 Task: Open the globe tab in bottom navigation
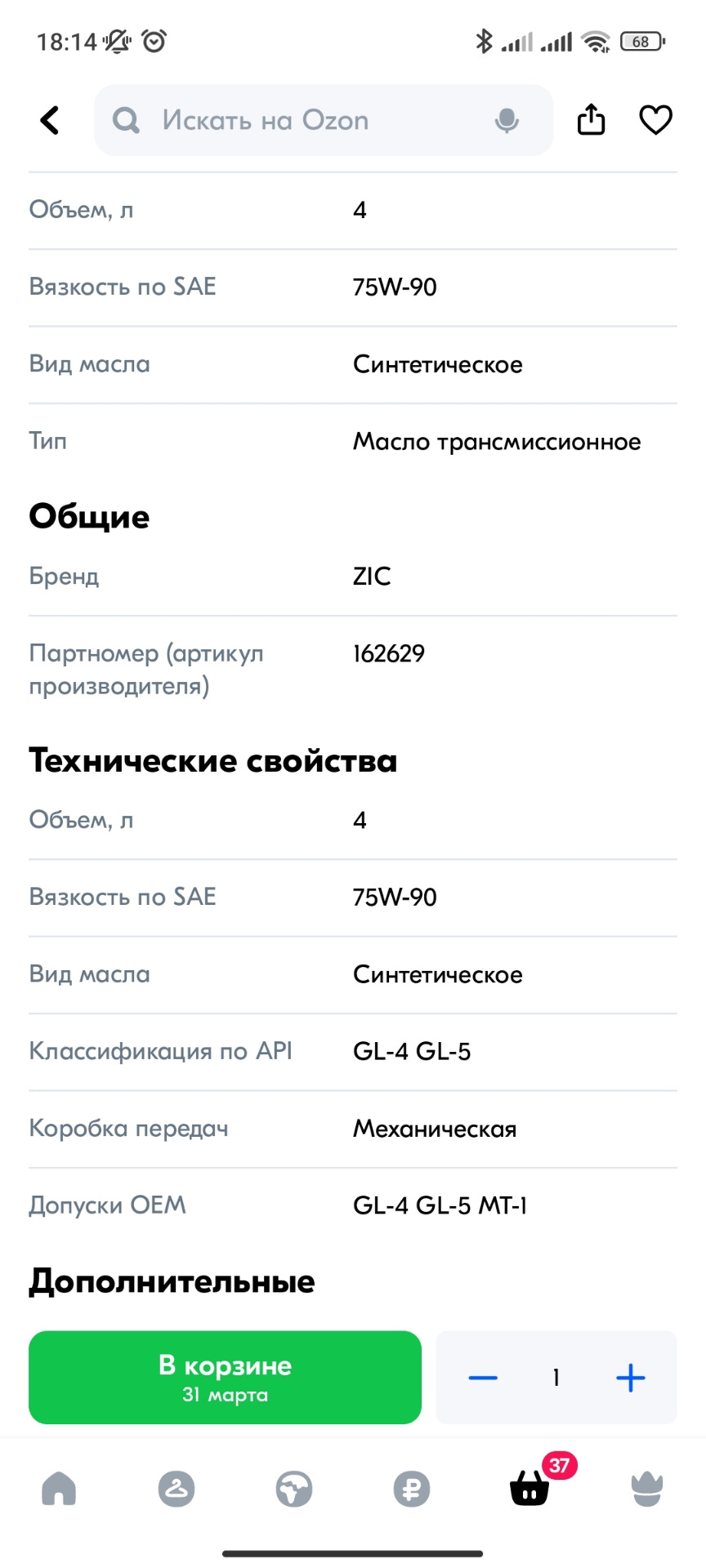(294, 1489)
